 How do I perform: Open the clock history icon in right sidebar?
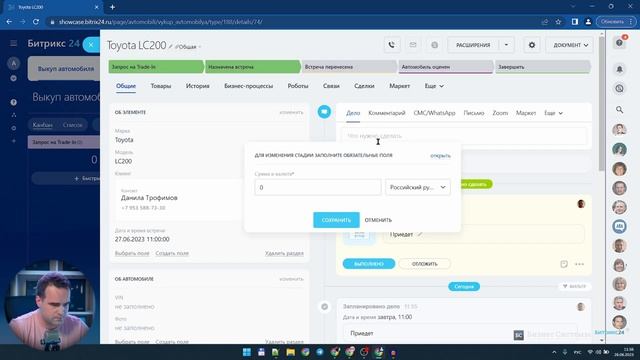click(619, 89)
